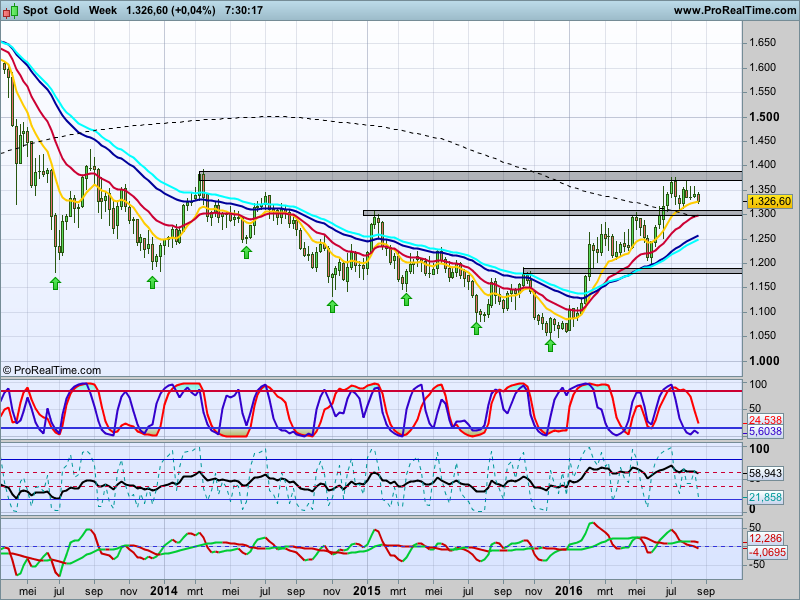Select the Spot Gold instrument title

51,10
